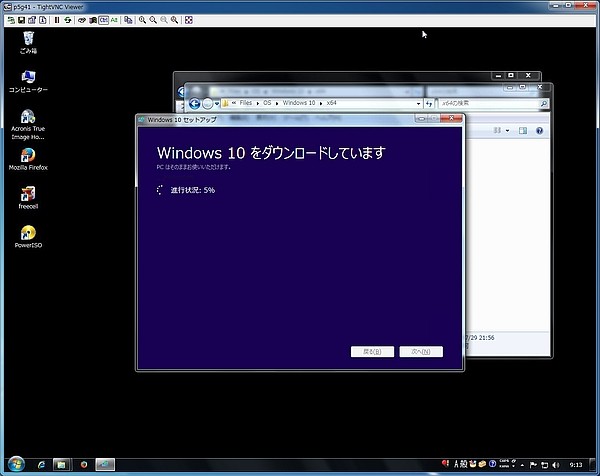Viewport: 600px width, 476px height.
Task: Toggle the Ctrl key toolbar button
Action: (103, 20)
